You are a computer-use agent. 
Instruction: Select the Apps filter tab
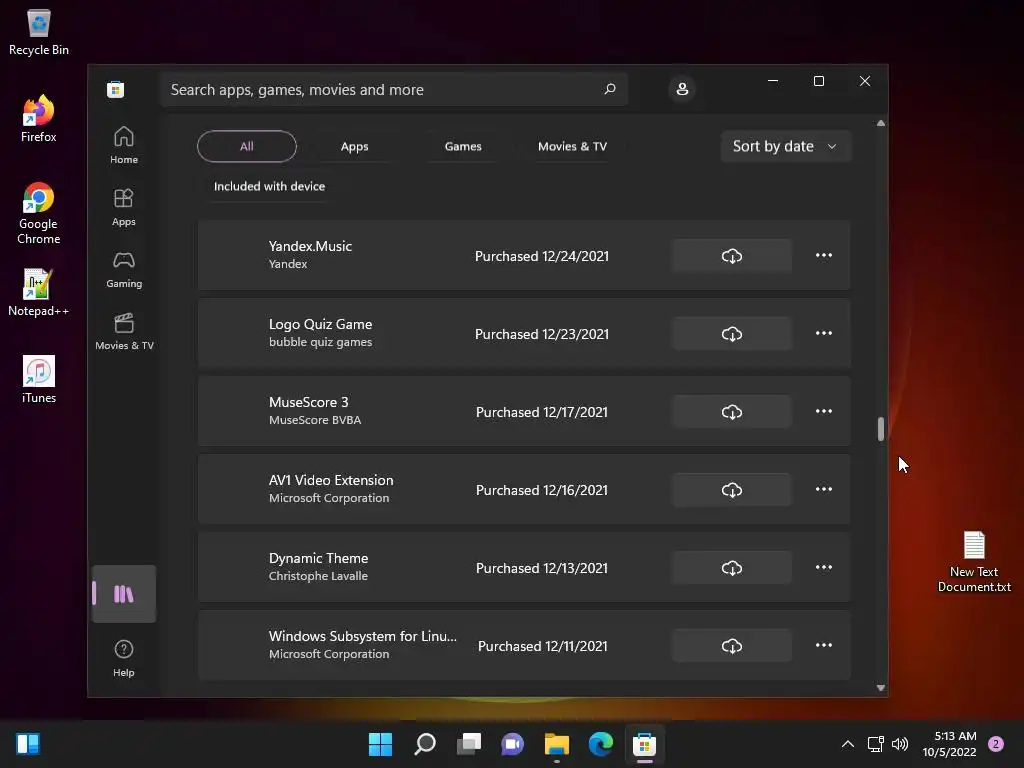click(x=355, y=146)
